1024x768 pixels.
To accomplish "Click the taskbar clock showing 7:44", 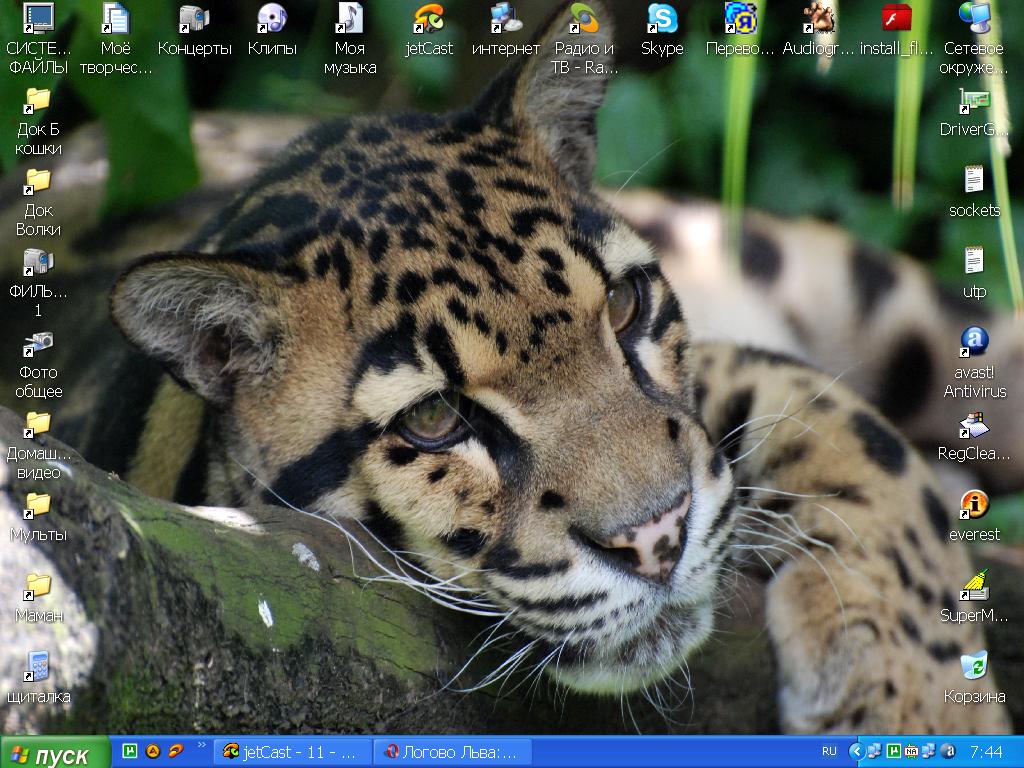I will point(986,751).
